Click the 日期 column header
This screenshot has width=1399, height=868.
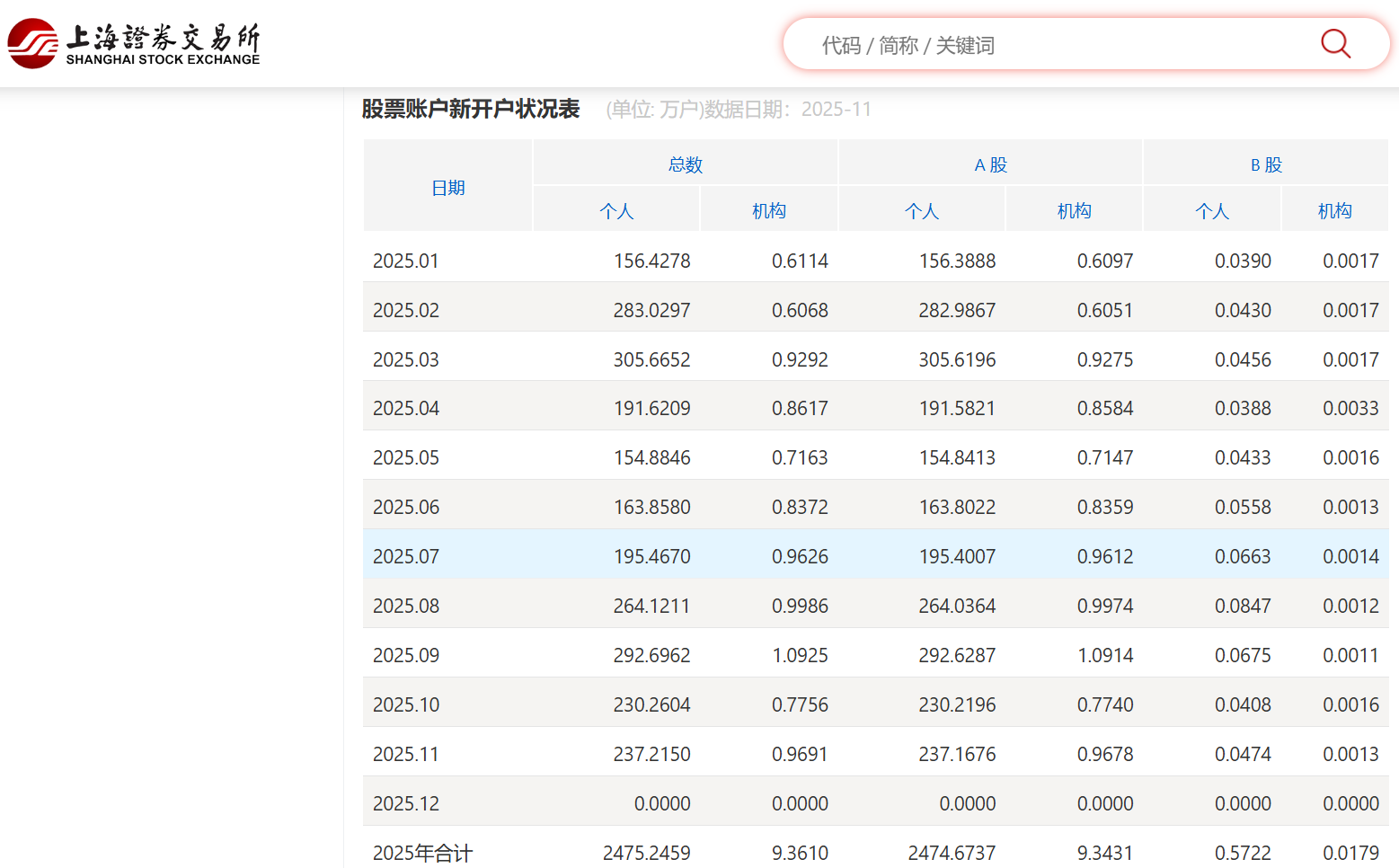tap(447, 188)
